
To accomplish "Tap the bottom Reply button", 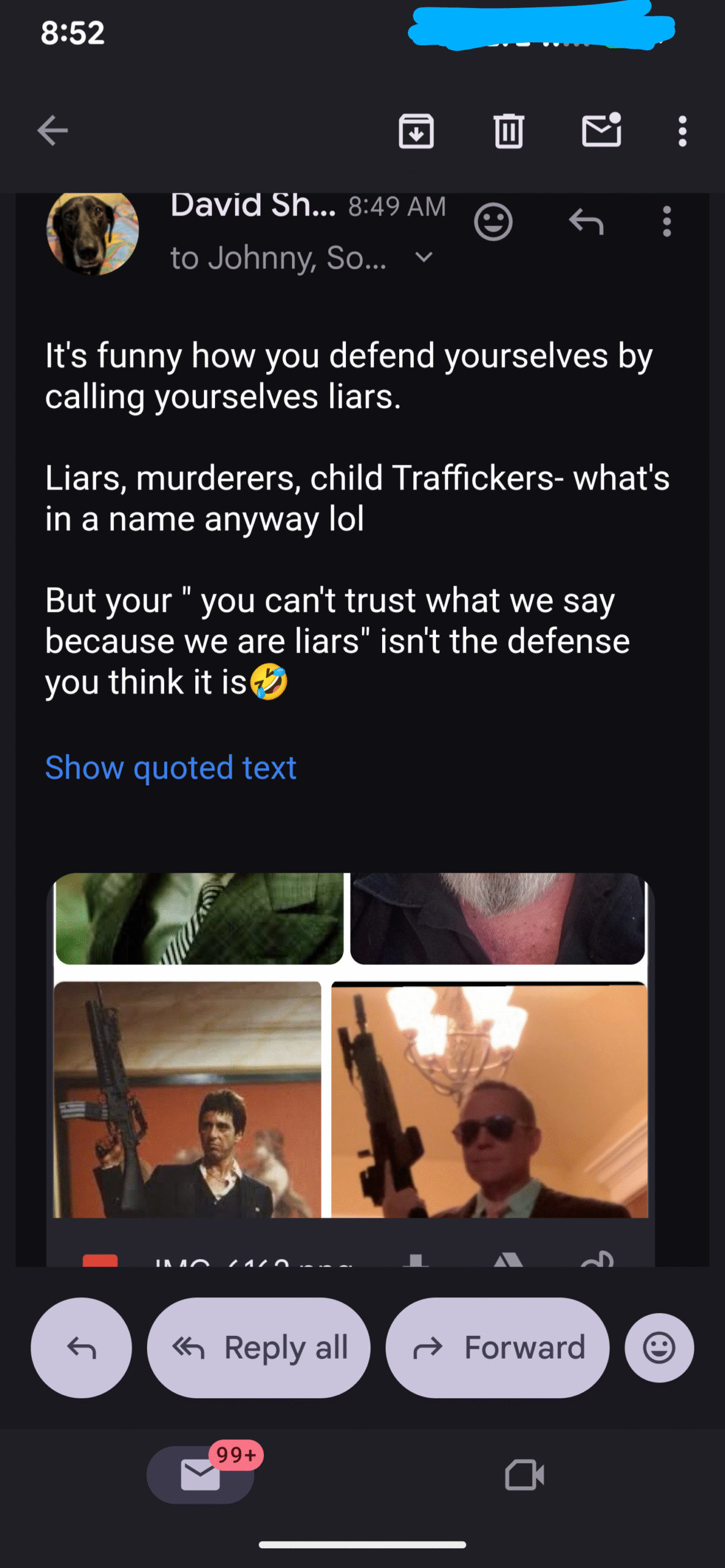I will tap(81, 1347).
